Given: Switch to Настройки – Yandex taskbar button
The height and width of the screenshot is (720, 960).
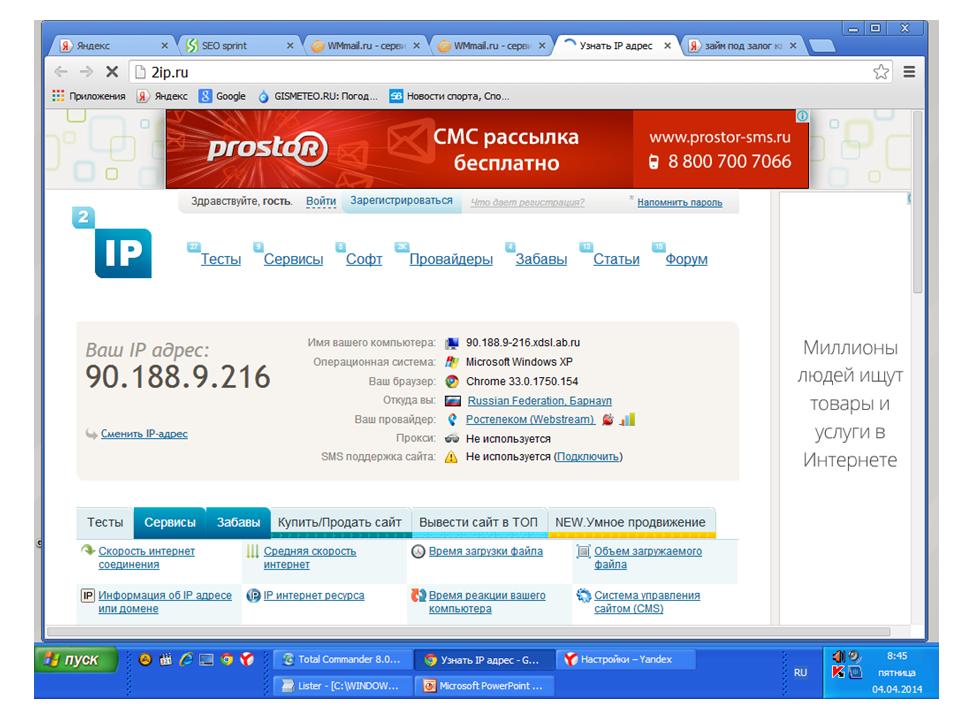Looking at the screenshot, I should pyautogui.click(x=627, y=659).
